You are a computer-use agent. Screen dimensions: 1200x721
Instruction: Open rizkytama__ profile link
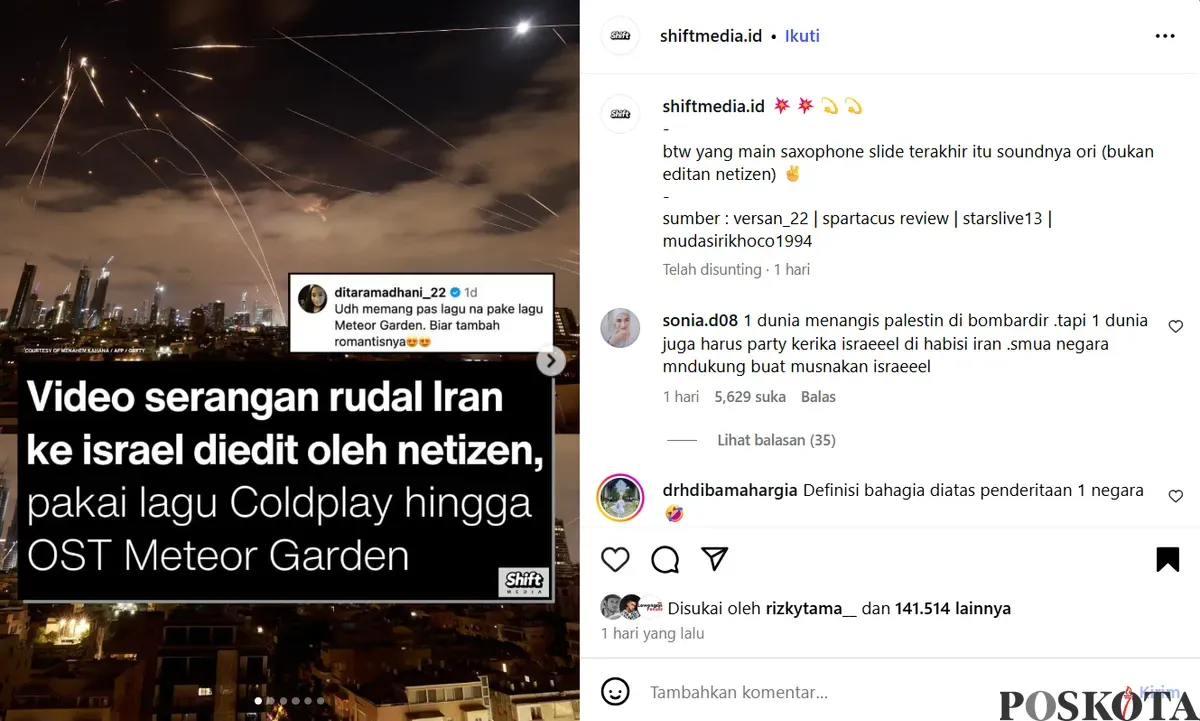pyautogui.click(x=811, y=608)
